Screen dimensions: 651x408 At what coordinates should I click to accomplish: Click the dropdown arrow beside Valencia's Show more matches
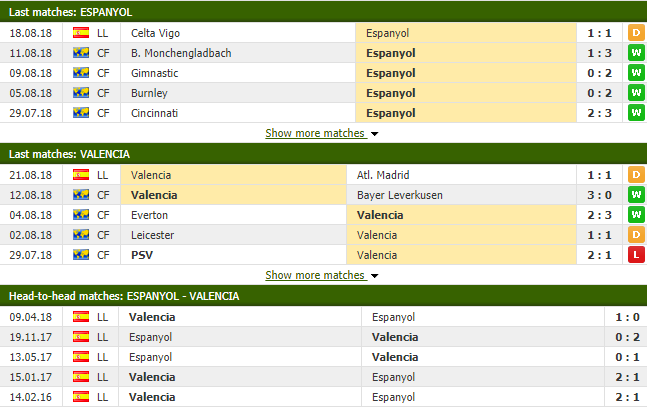374,276
